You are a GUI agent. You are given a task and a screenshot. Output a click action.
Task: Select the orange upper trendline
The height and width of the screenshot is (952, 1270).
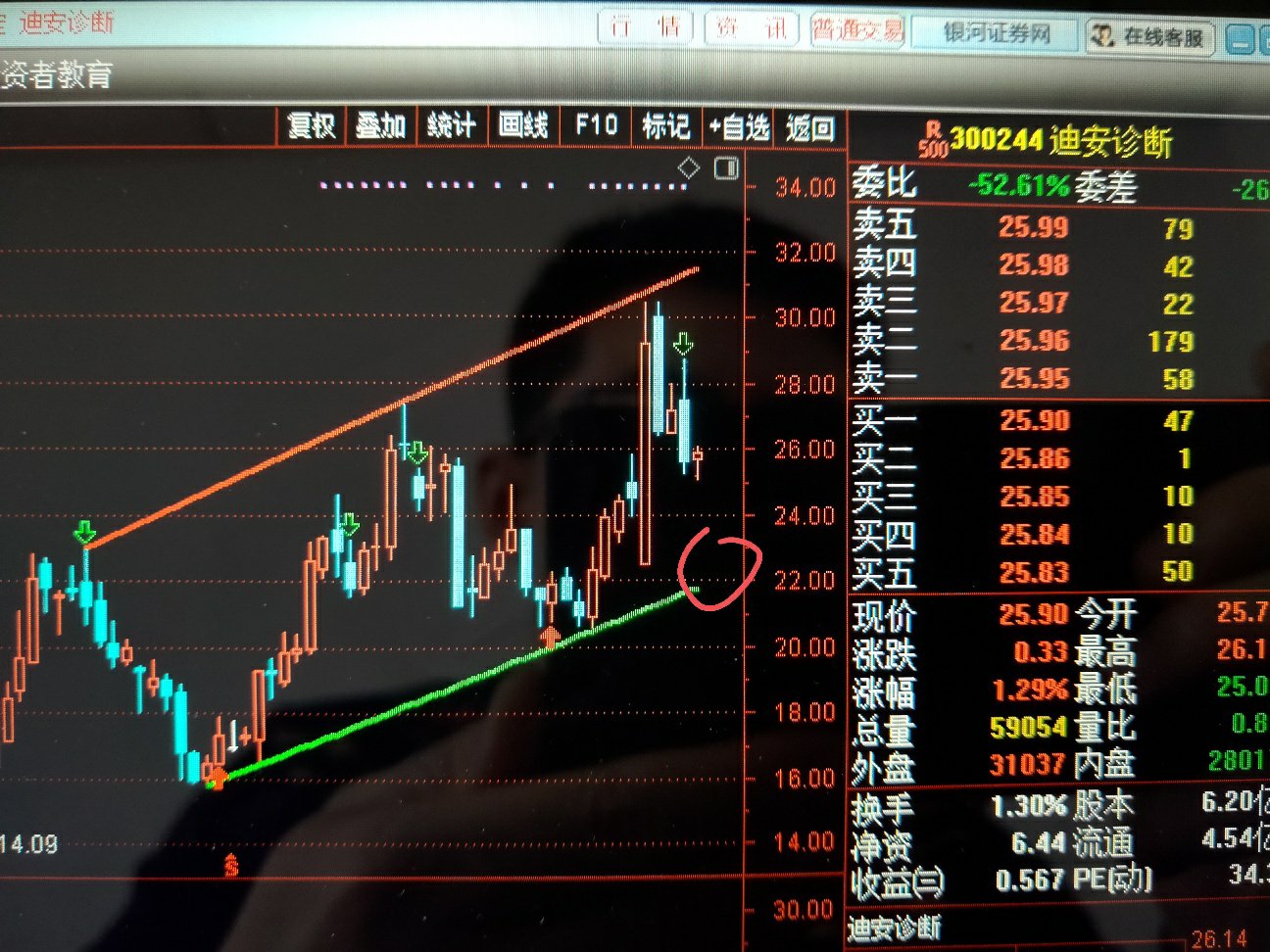point(392,407)
